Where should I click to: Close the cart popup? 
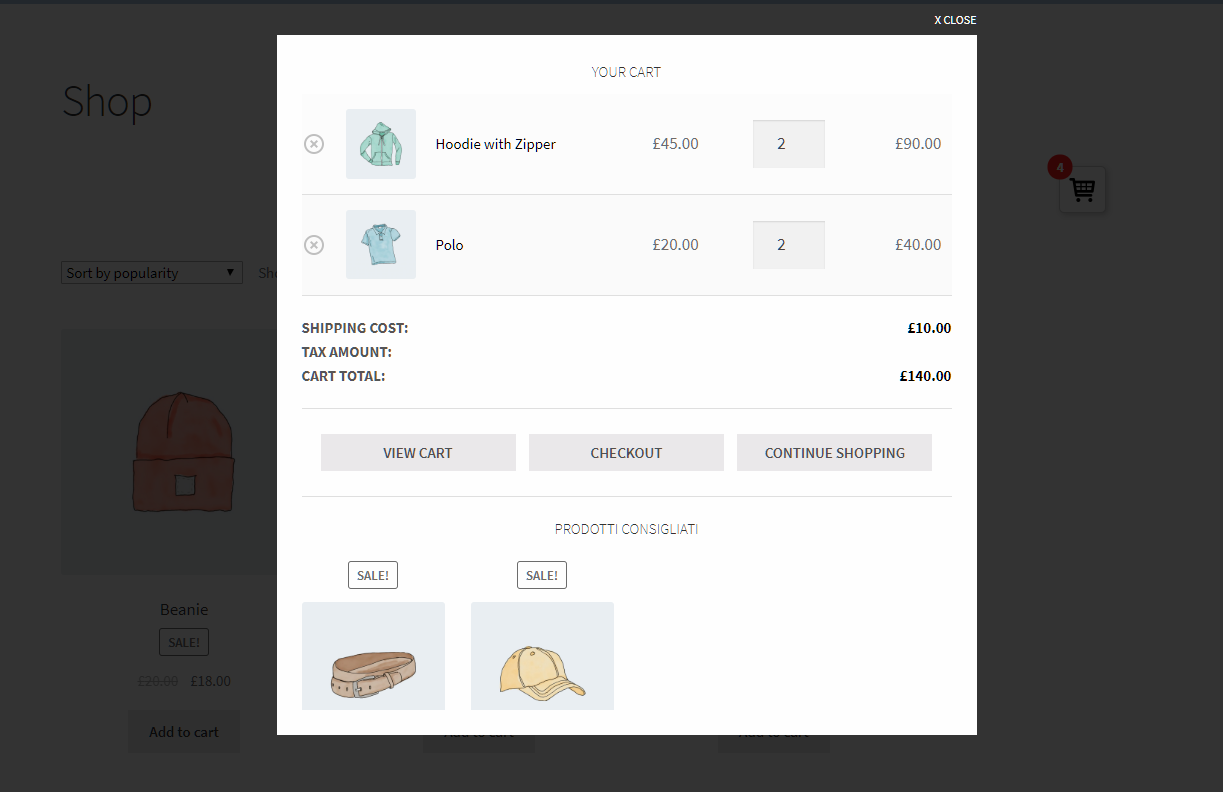pyautogui.click(x=955, y=20)
